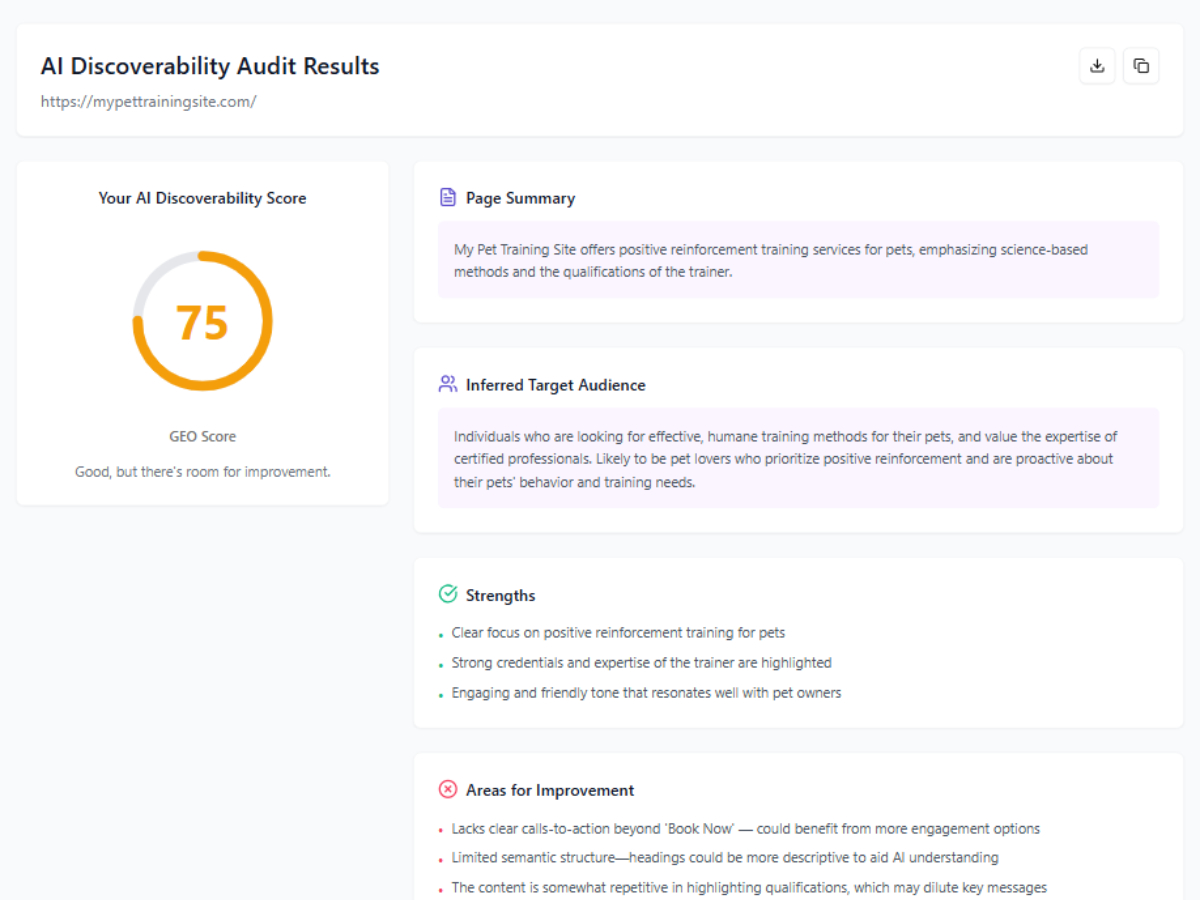The image size is (1200, 900).
Task: Click the Areas for Improvement heading
Action: point(550,790)
